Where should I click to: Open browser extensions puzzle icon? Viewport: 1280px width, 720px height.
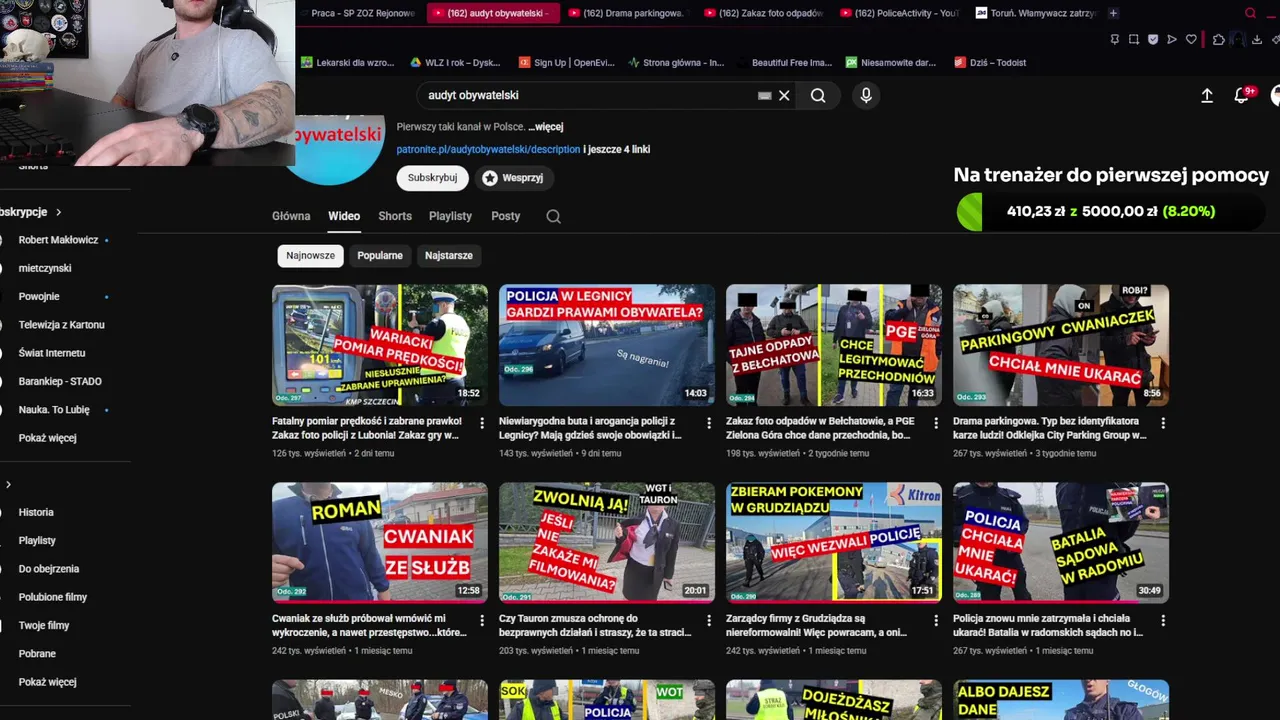point(1218,39)
